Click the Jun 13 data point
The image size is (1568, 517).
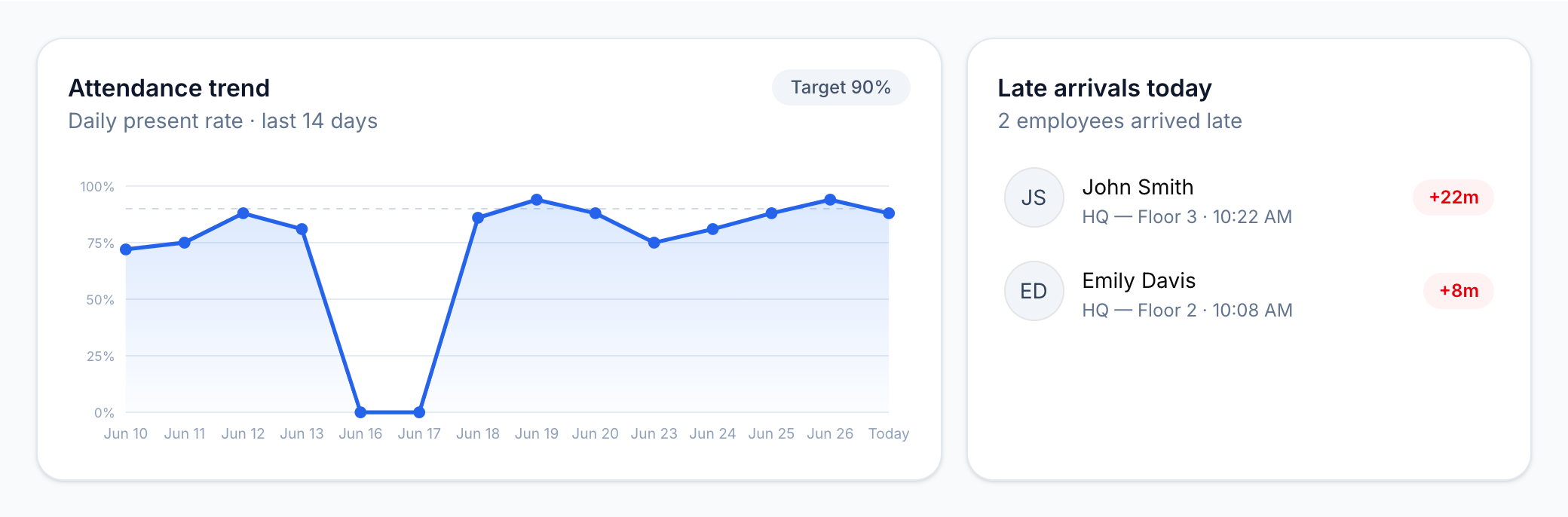[302, 229]
